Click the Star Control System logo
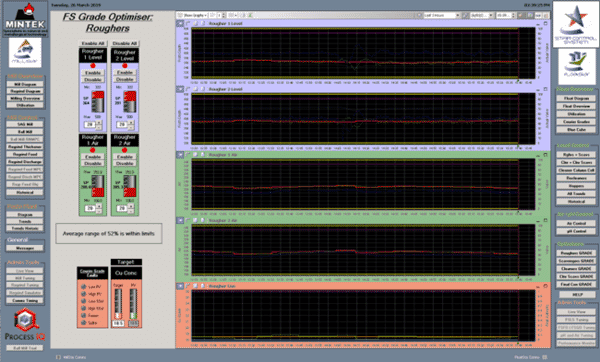 click(576, 25)
